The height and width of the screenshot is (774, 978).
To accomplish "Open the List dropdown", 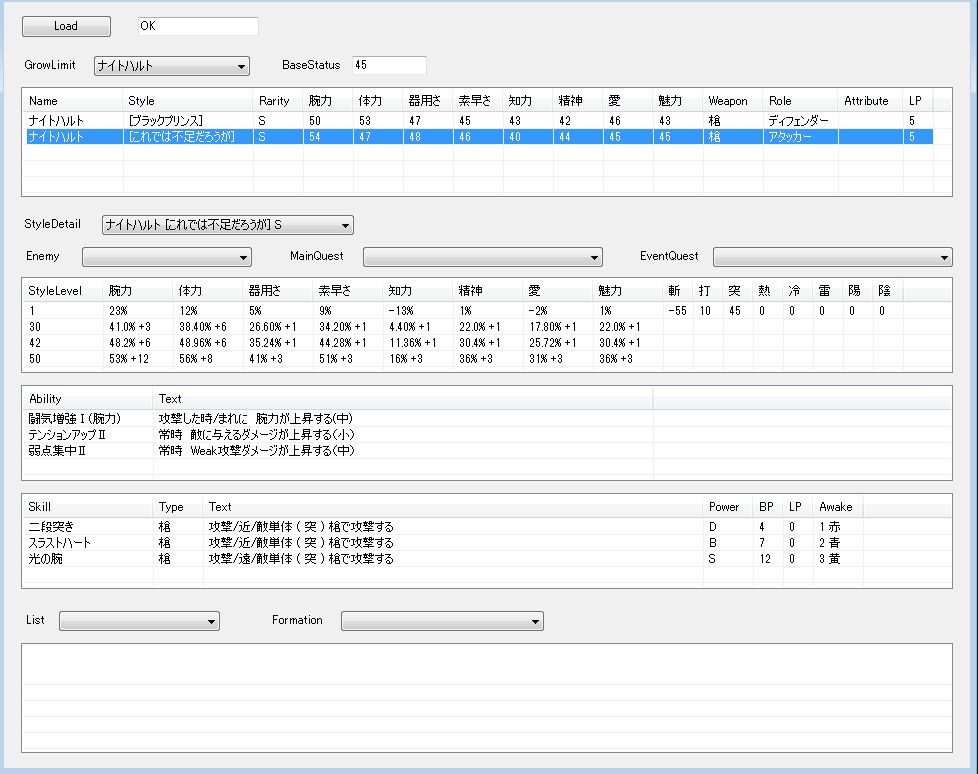I will (139, 621).
